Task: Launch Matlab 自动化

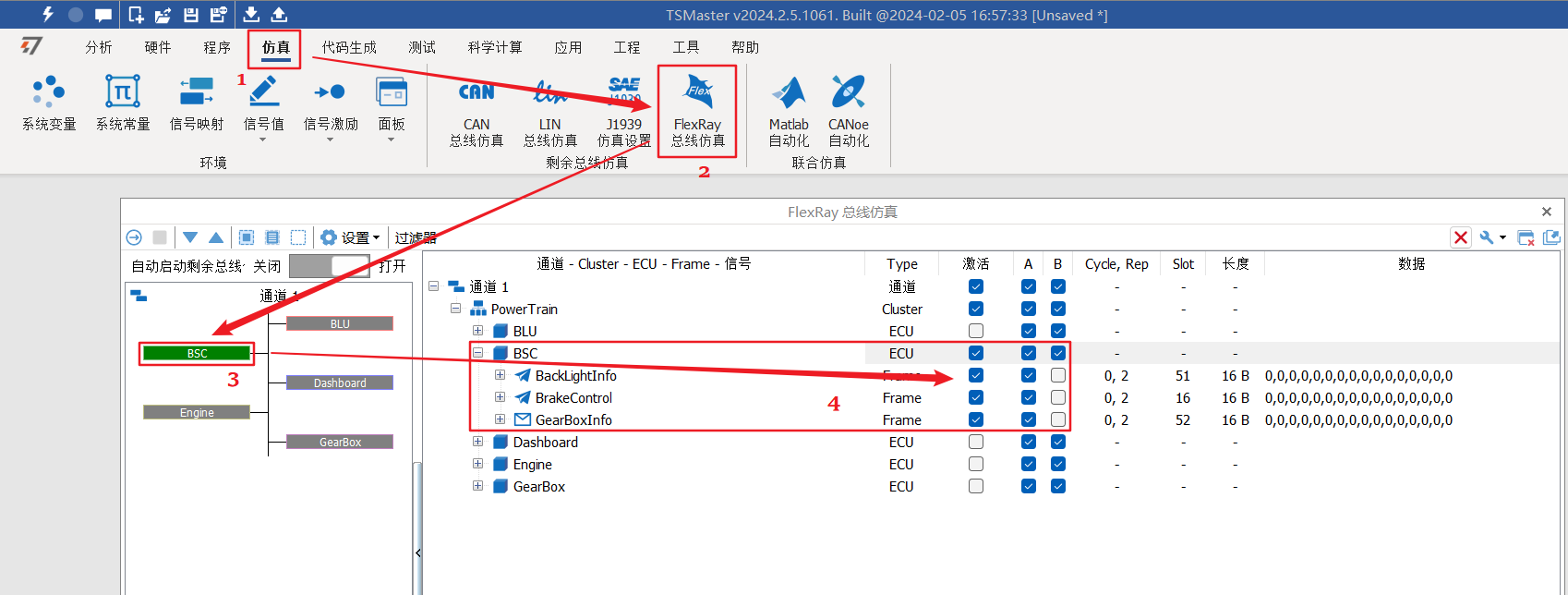Action: [789, 111]
